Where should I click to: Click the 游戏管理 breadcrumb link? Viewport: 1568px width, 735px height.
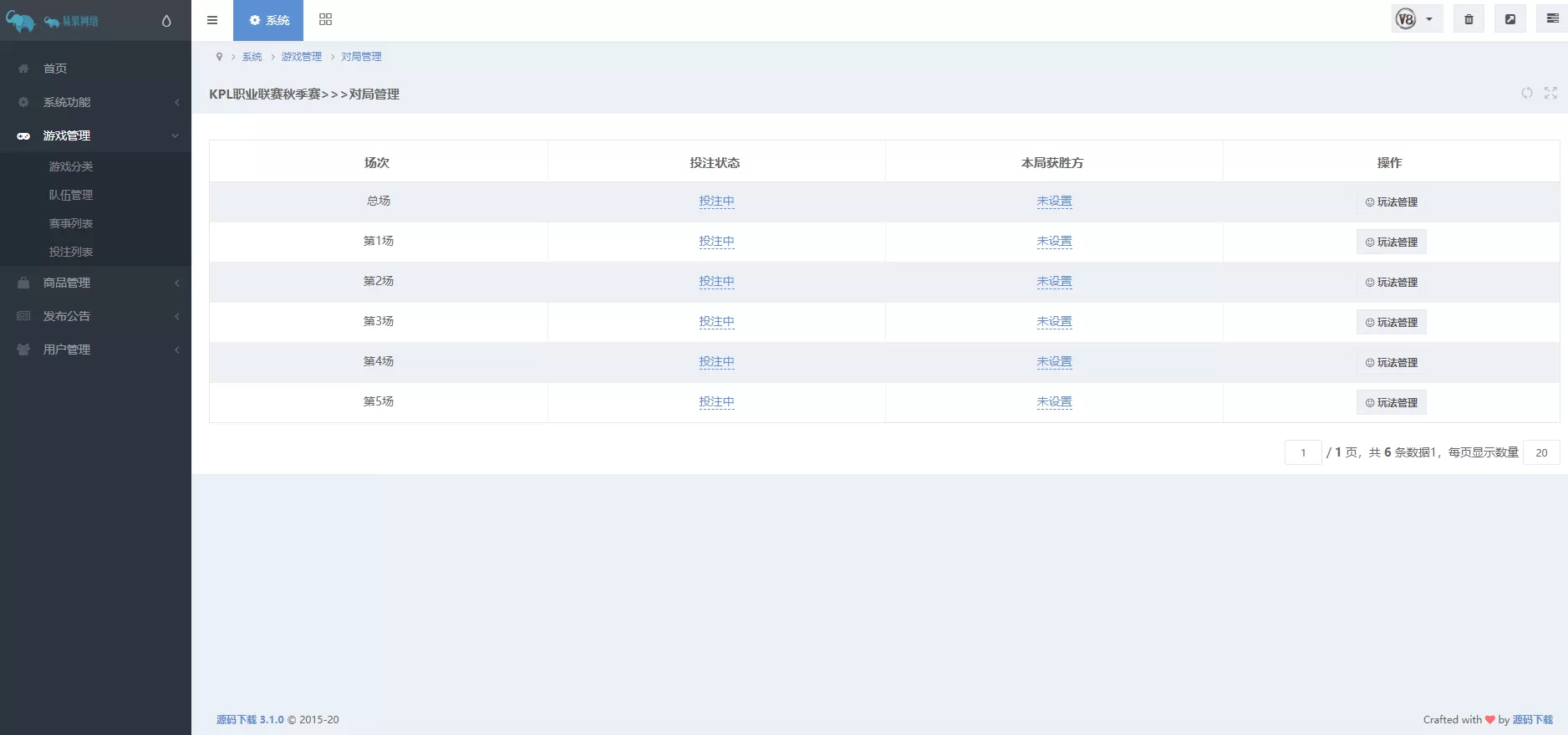click(x=301, y=57)
